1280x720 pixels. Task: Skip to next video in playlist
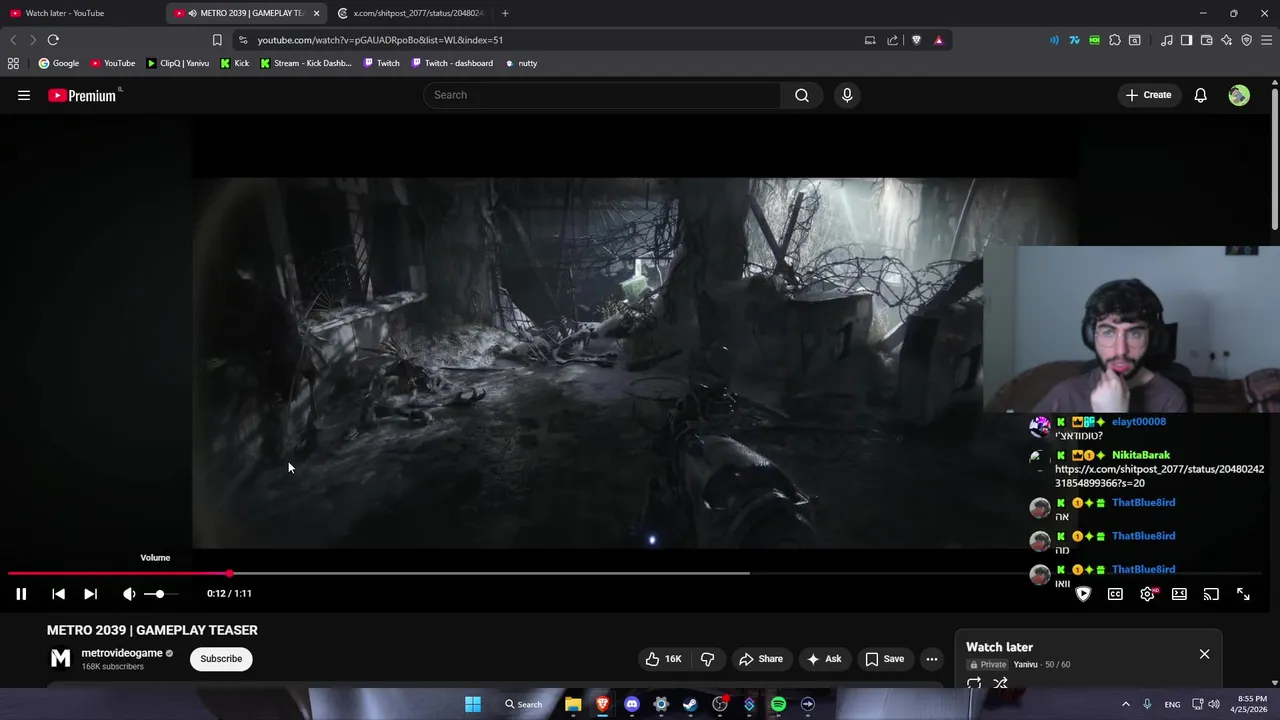pyautogui.click(x=90, y=594)
